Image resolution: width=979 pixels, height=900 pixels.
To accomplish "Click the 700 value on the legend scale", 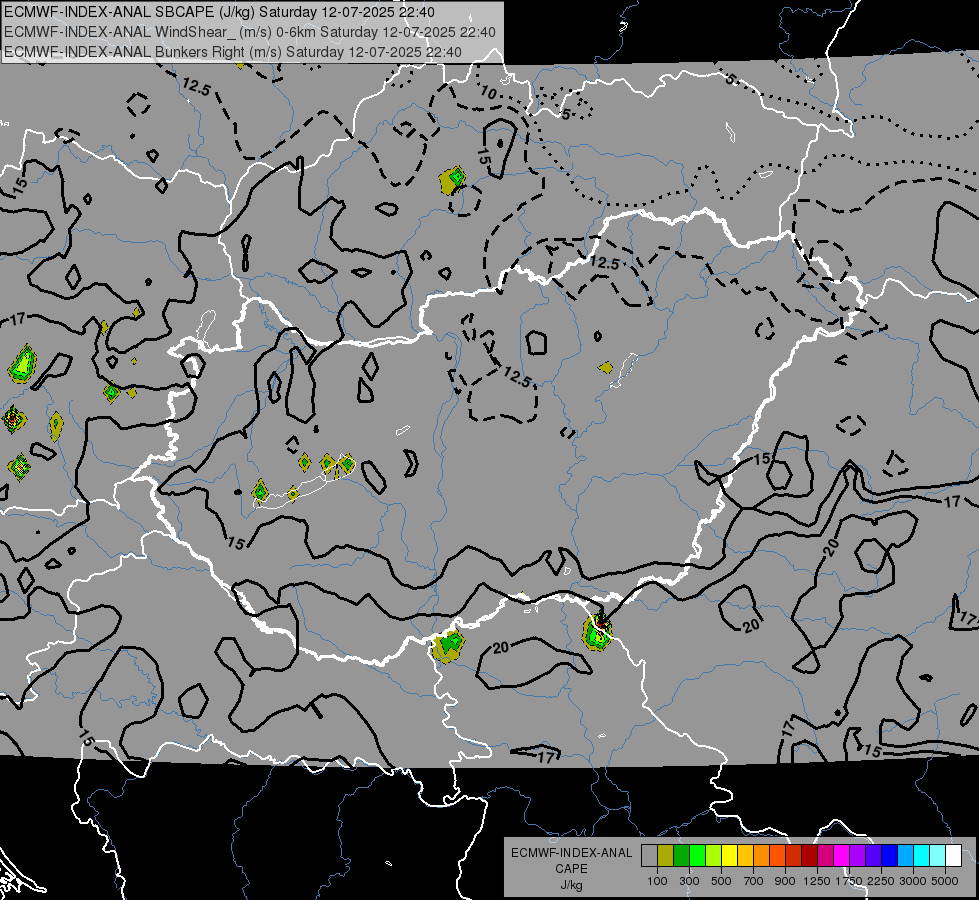I will tap(753, 881).
